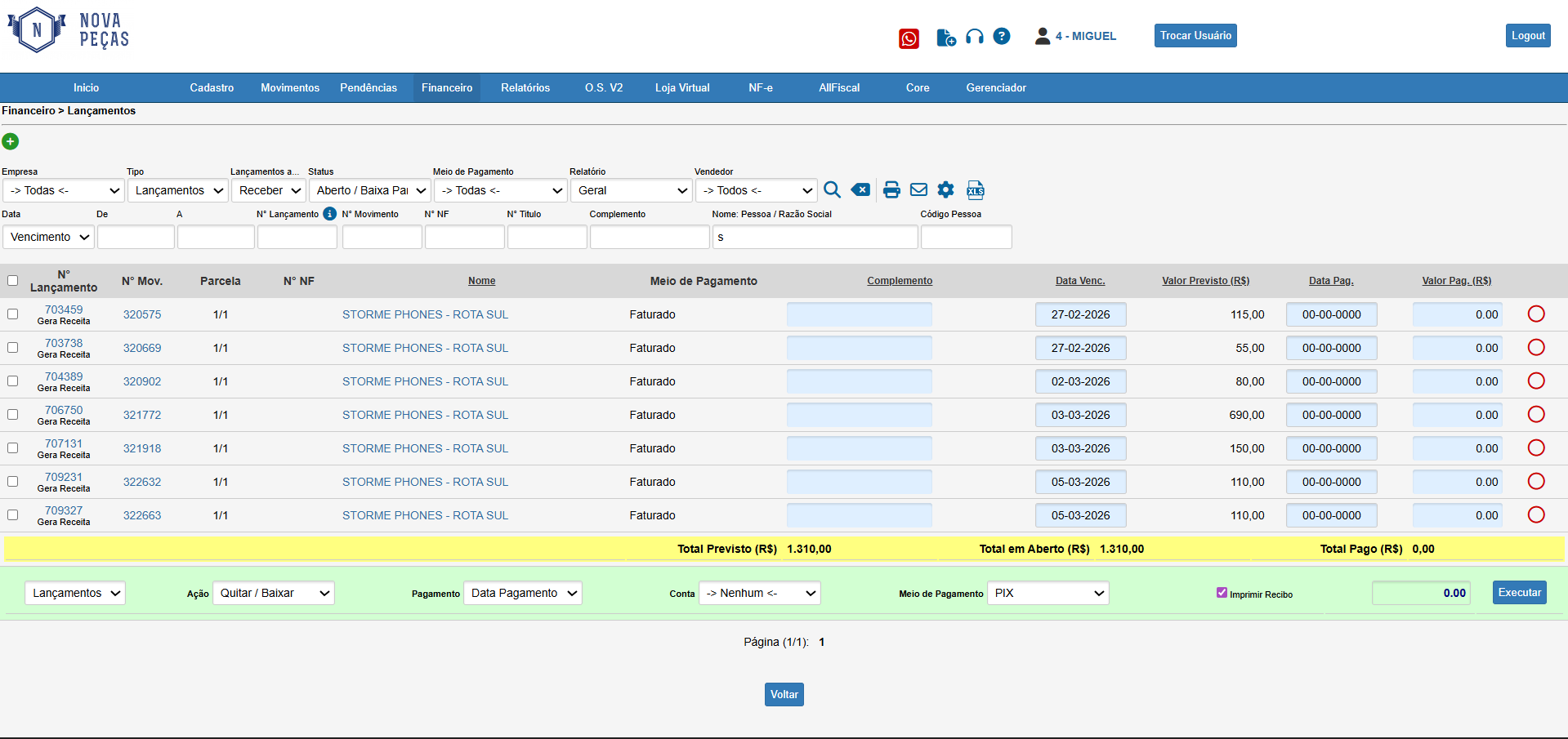The width and height of the screenshot is (1568, 739).
Task: Click the Nome Pessoa / Razão Social field
Action: (815, 238)
